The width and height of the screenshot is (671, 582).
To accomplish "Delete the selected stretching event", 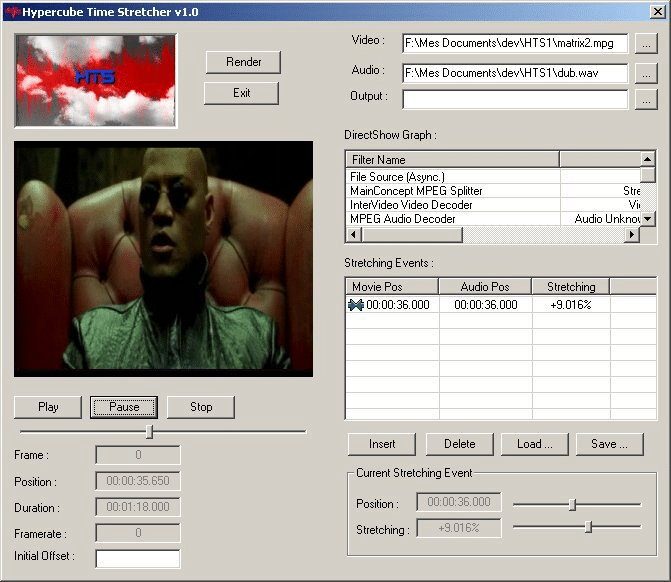I will point(460,444).
